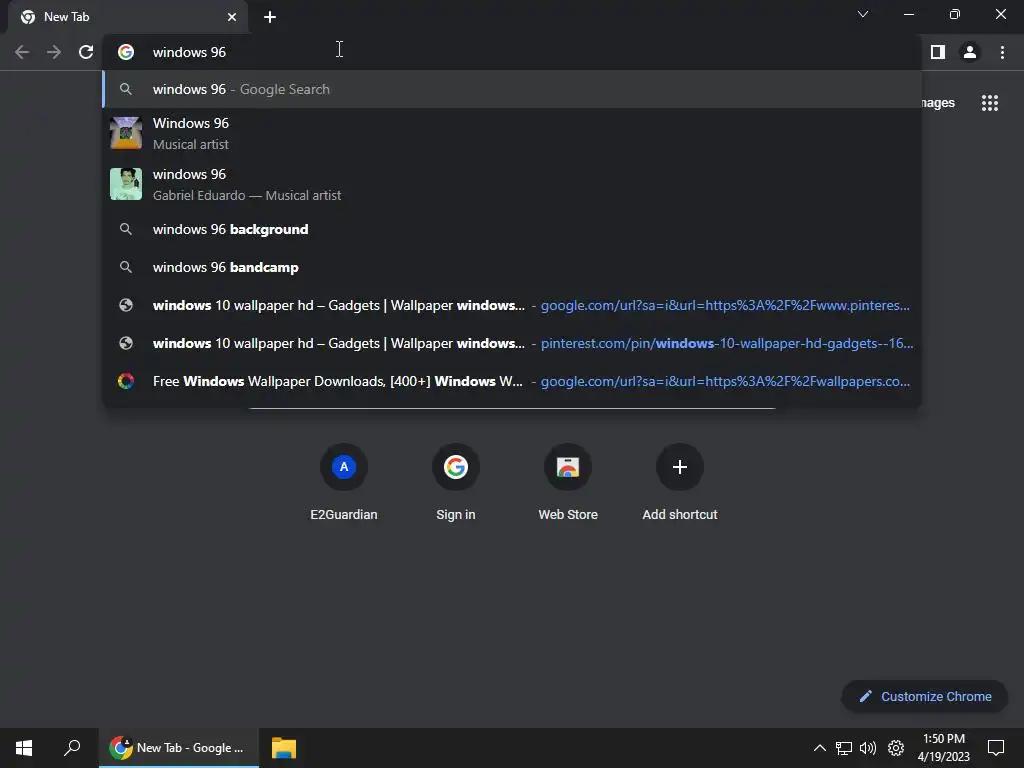Click the browser forward arrow
1024x768 pixels.
(x=54, y=52)
